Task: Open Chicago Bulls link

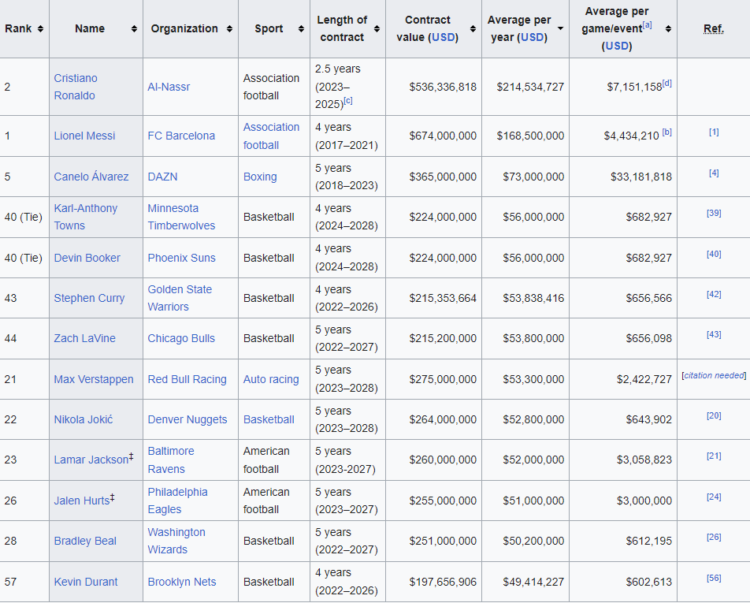Action: tap(181, 339)
